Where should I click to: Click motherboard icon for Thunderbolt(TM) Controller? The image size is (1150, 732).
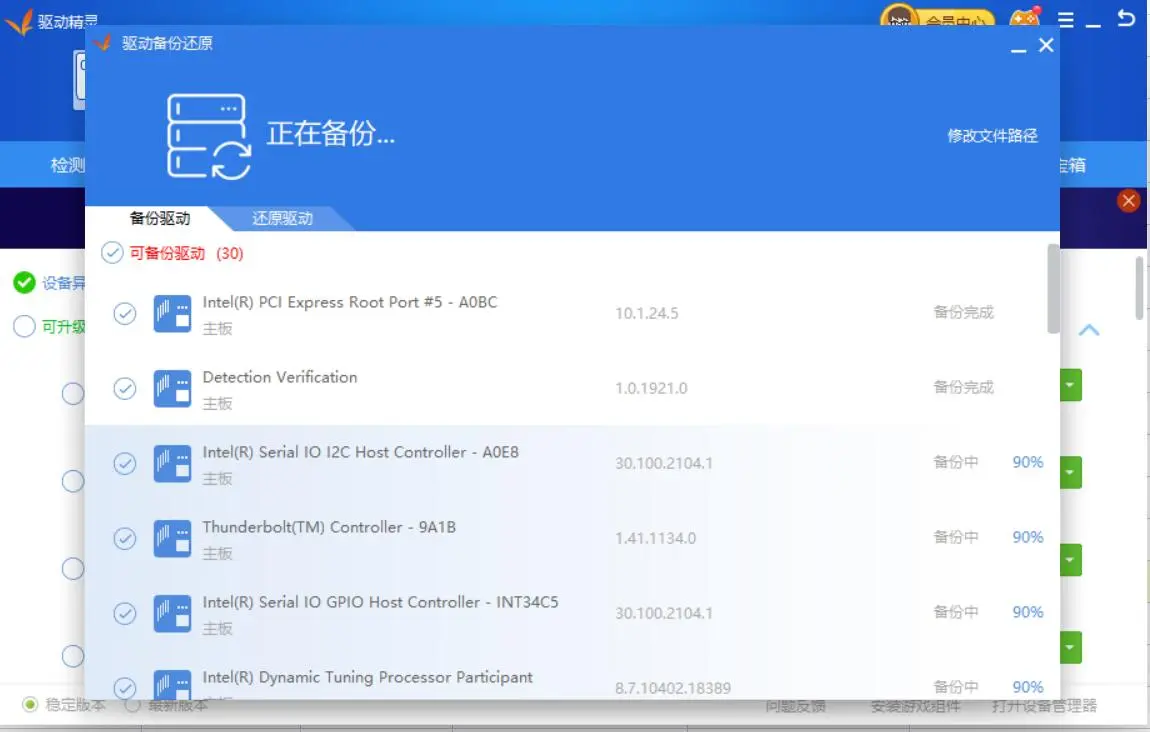172,538
